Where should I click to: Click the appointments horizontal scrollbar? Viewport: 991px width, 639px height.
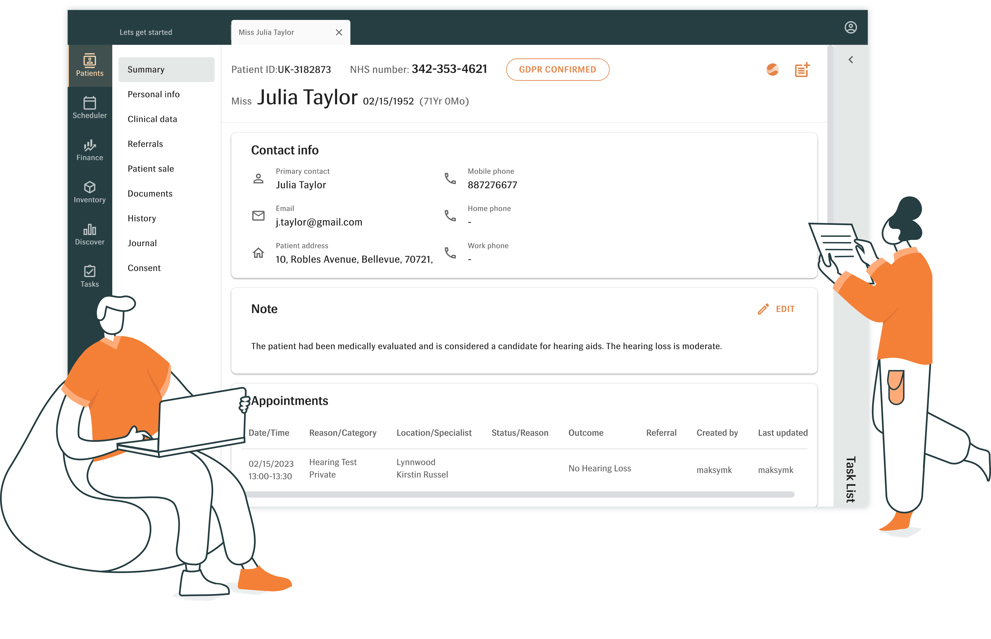[x=520, y=494]
